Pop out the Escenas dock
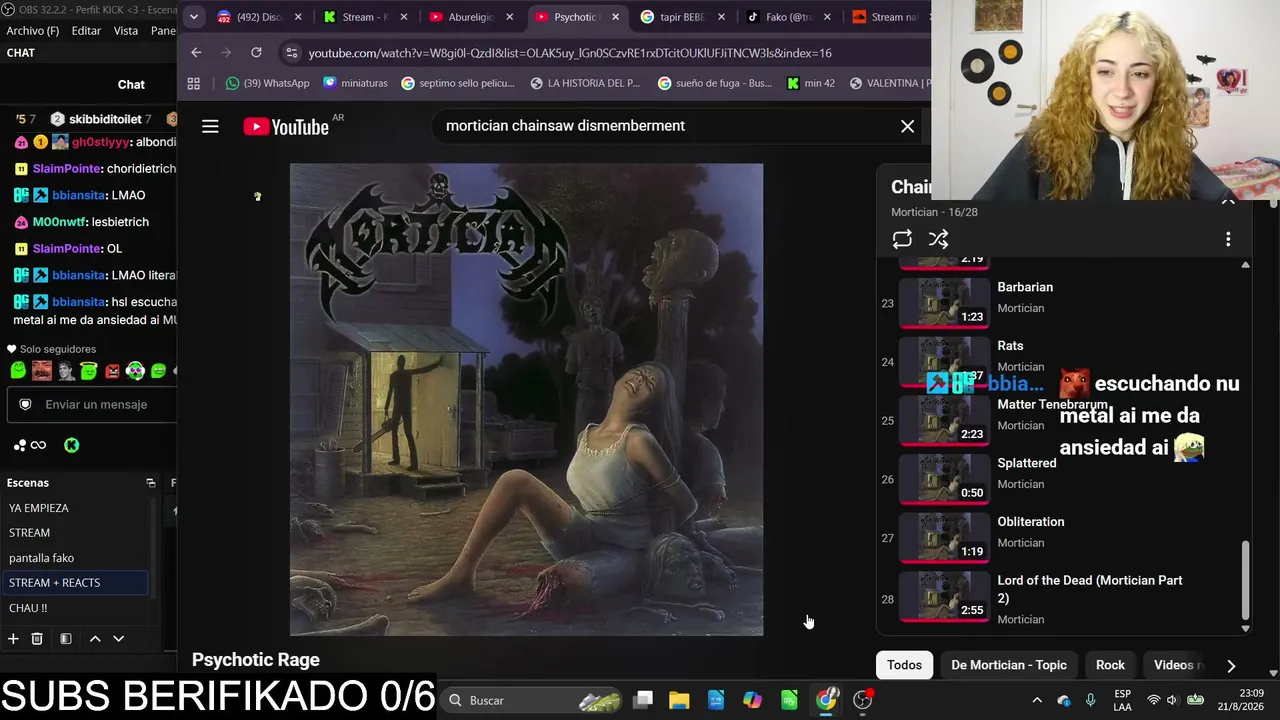 [x=151, y=483]
